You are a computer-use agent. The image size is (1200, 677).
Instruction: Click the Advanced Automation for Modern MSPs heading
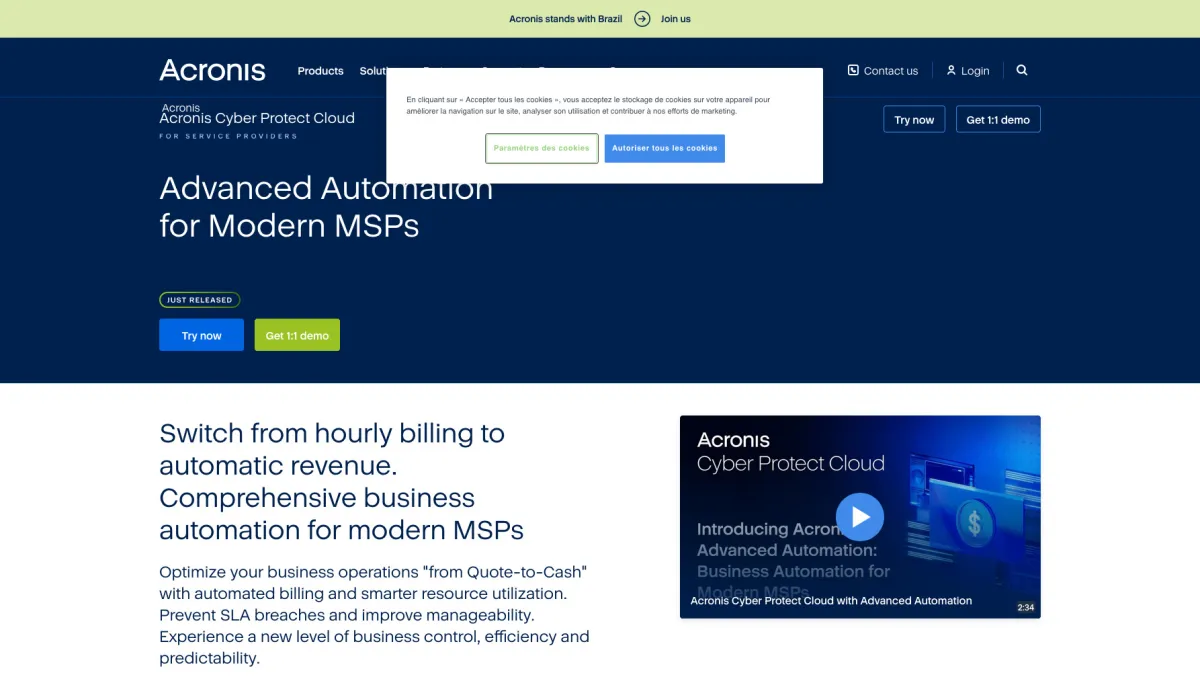click(x=326, y=207)
